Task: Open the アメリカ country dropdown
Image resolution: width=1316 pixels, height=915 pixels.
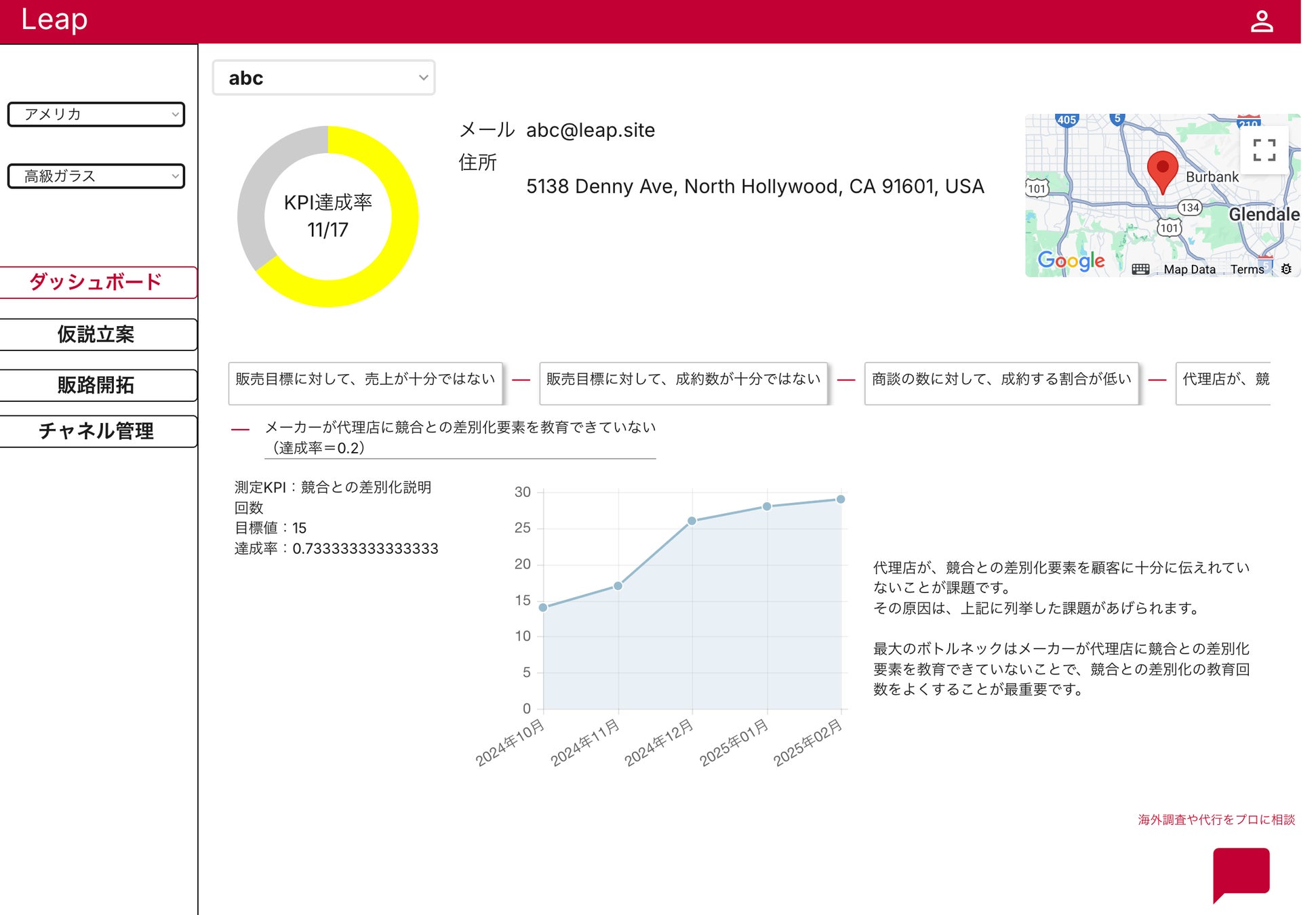Action: click(96, 115)
